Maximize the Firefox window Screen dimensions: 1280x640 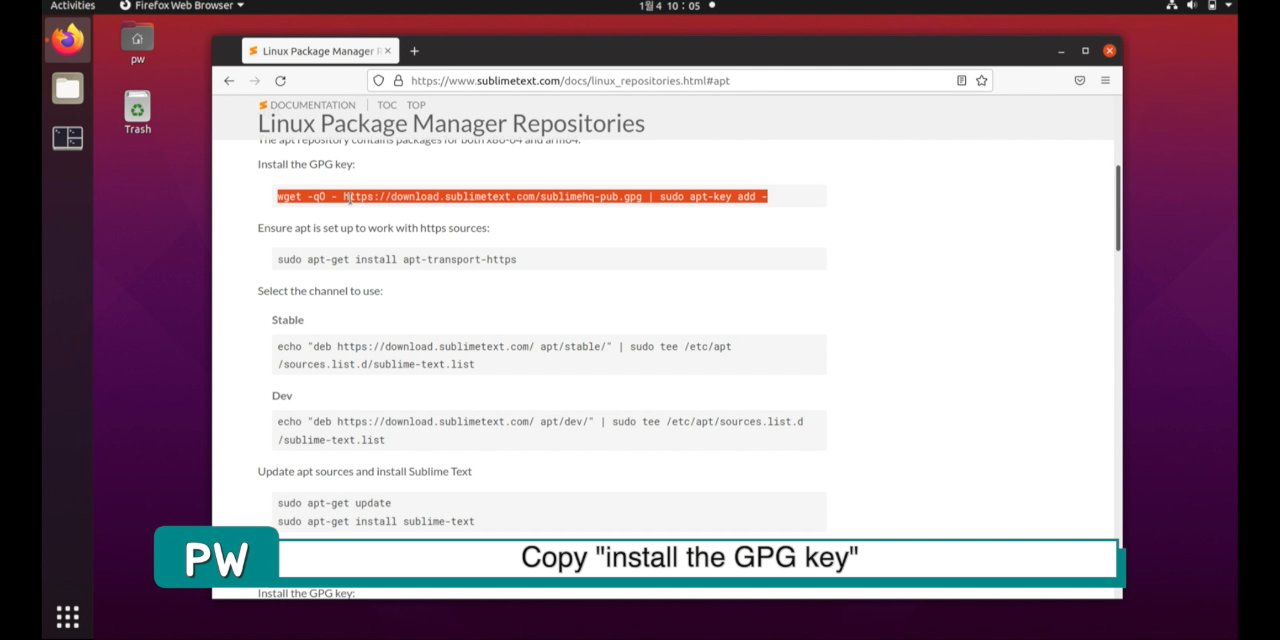(1085, 51)
